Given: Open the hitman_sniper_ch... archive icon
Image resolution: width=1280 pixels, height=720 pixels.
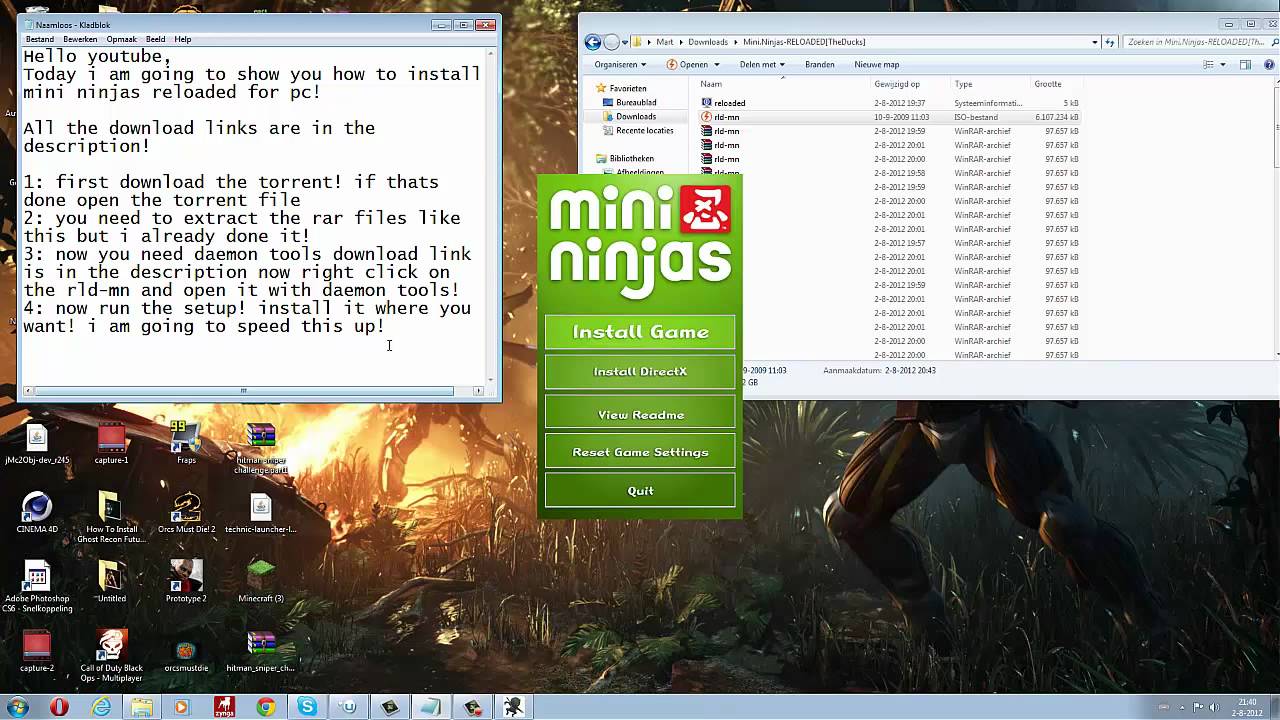Looking at the screenshot, I should point(261,651).
